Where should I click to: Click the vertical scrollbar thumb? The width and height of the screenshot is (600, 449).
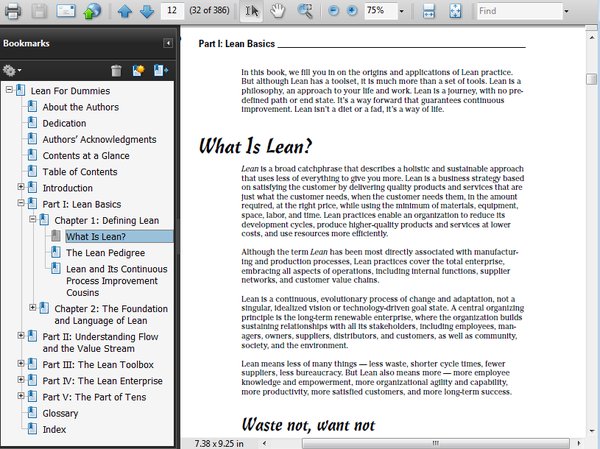tap(591, 79)
